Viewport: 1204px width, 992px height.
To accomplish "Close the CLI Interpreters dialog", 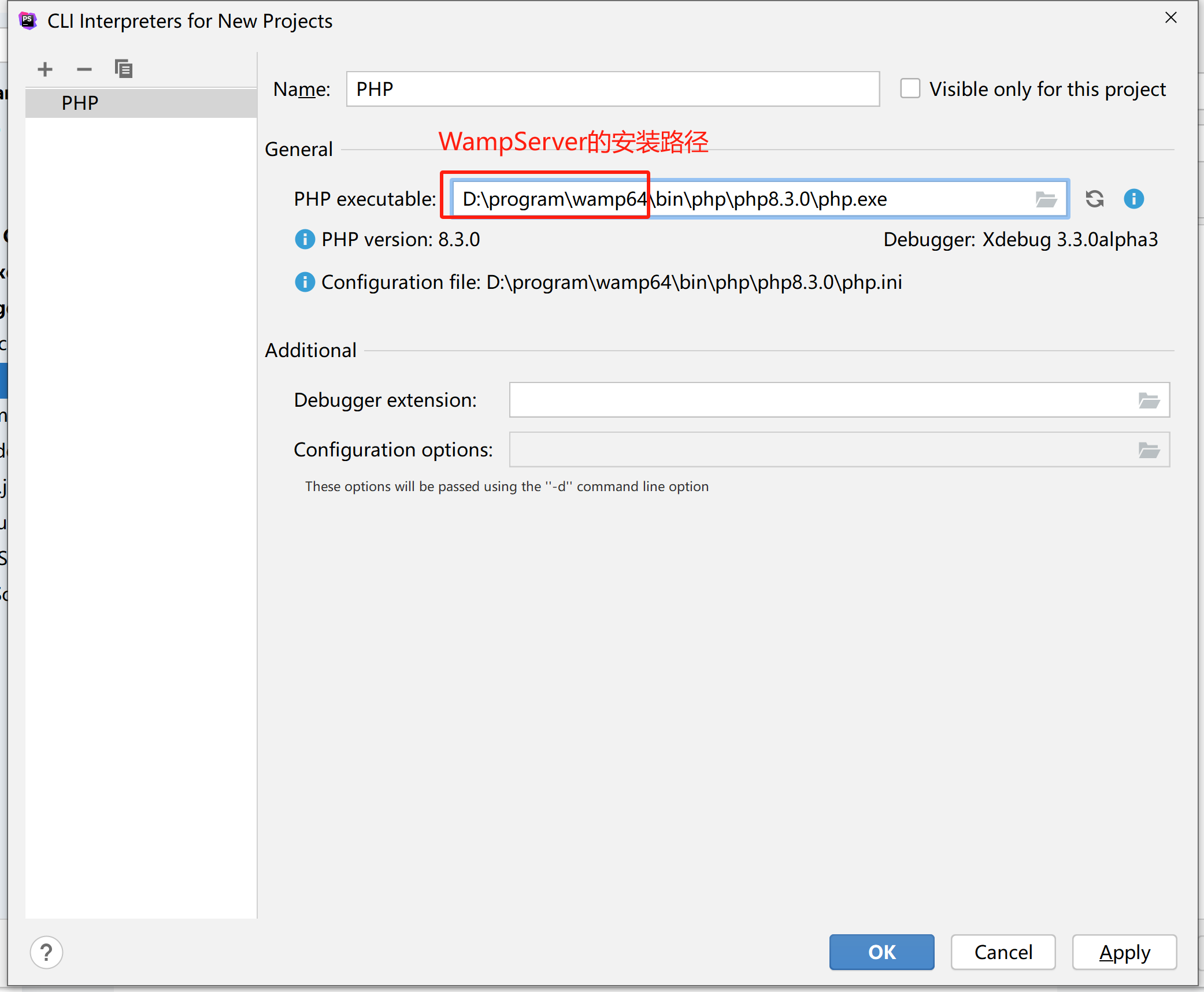I will coord(1170,18).
